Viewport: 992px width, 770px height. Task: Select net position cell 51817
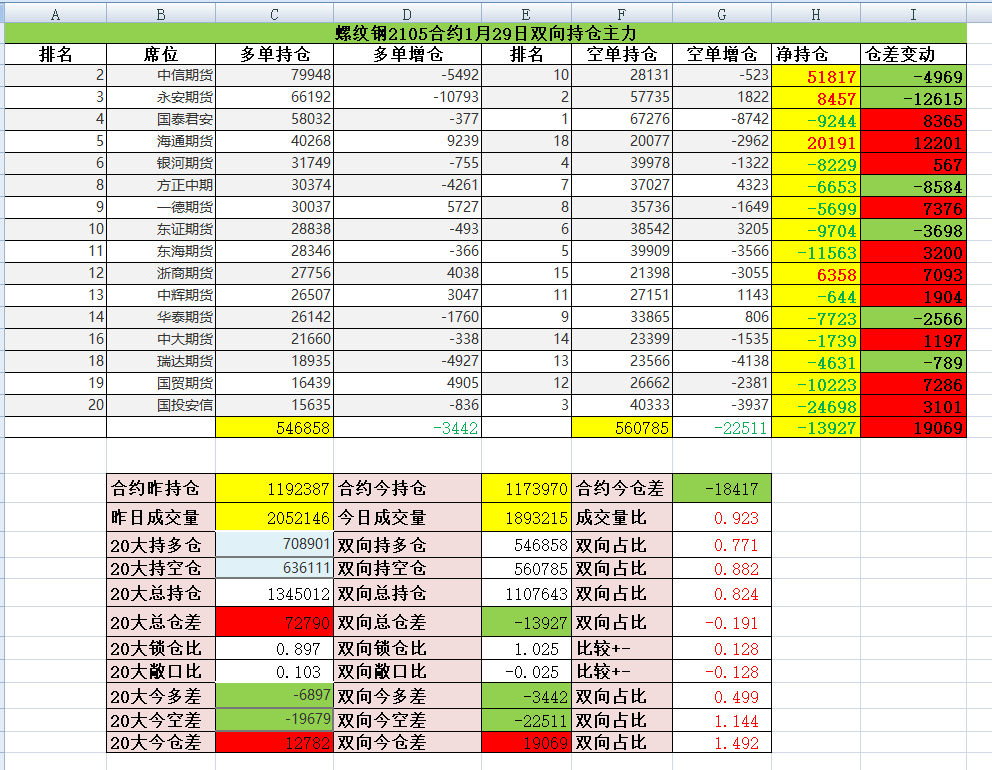click(816, 76)
